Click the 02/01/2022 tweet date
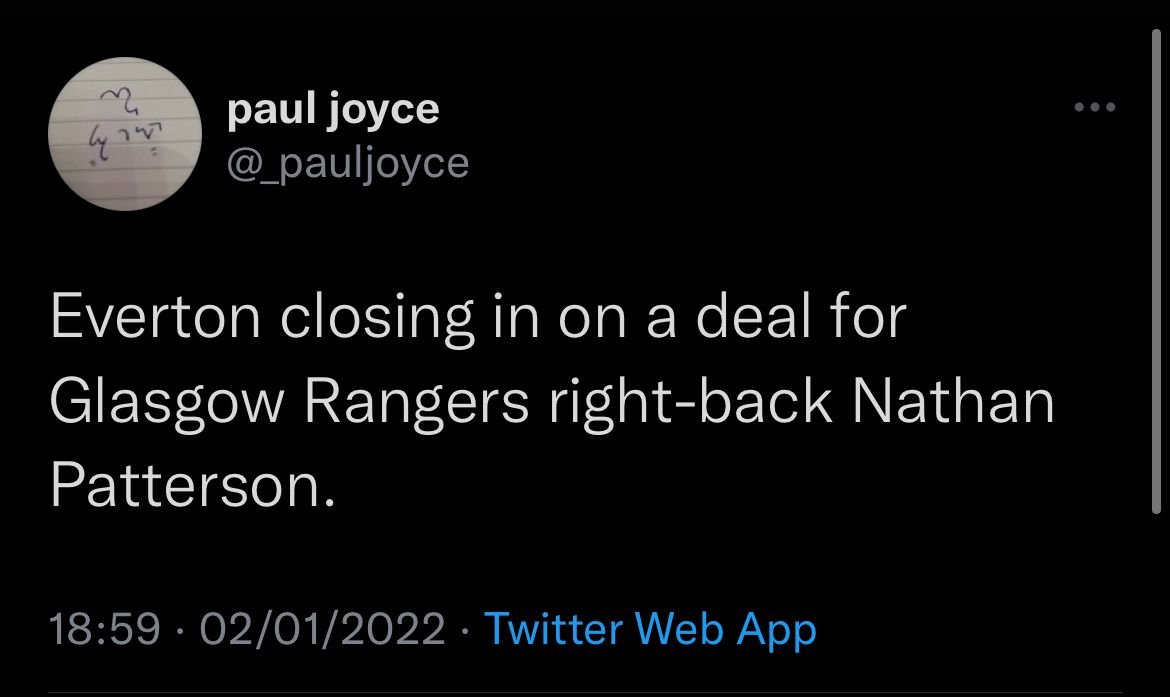1170x697 pixels. pos(322,629)
